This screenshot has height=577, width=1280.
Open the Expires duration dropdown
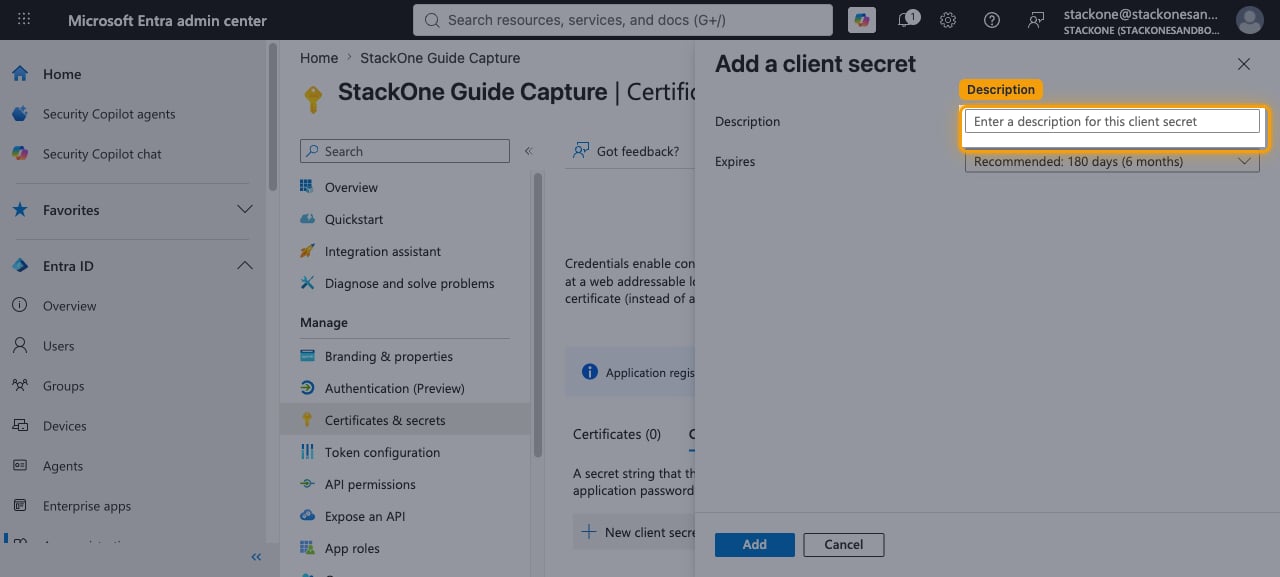[1112, 161]
